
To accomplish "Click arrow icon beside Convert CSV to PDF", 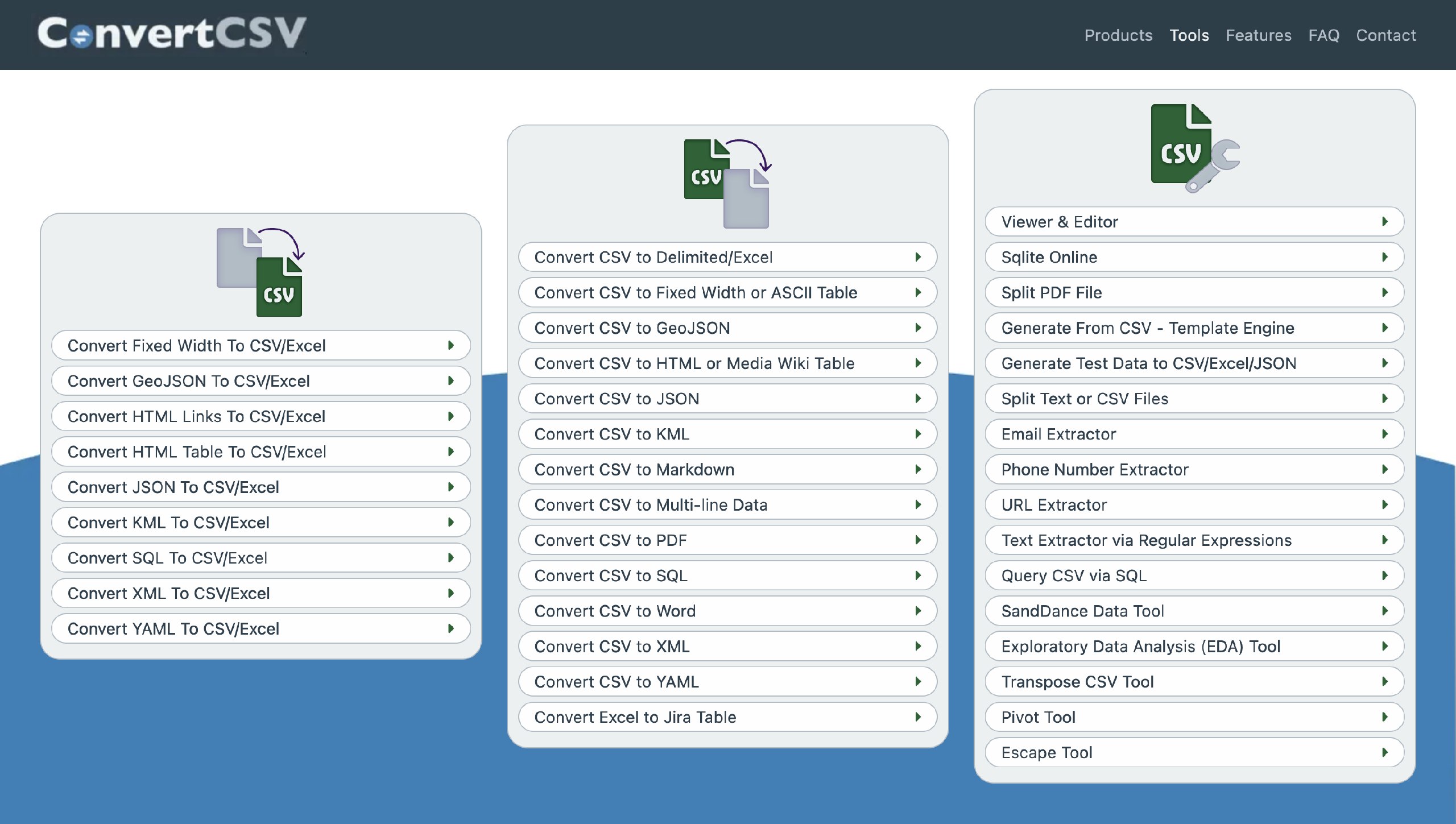I will point(918,540).
